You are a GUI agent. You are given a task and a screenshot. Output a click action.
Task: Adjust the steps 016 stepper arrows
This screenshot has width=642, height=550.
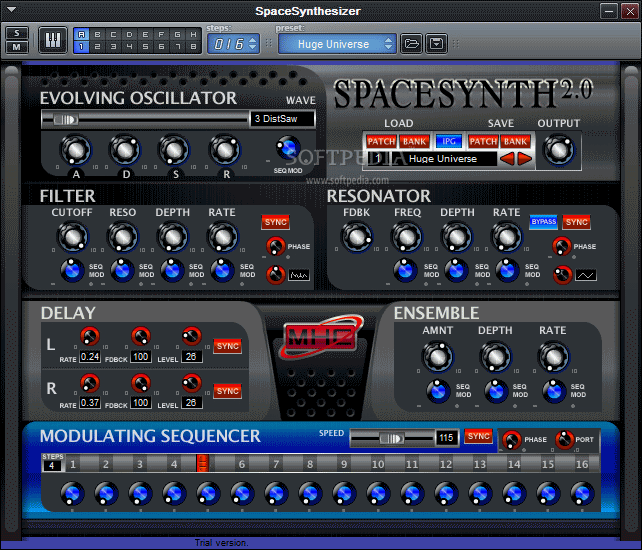pyautogui.click(x=253, y=43)
